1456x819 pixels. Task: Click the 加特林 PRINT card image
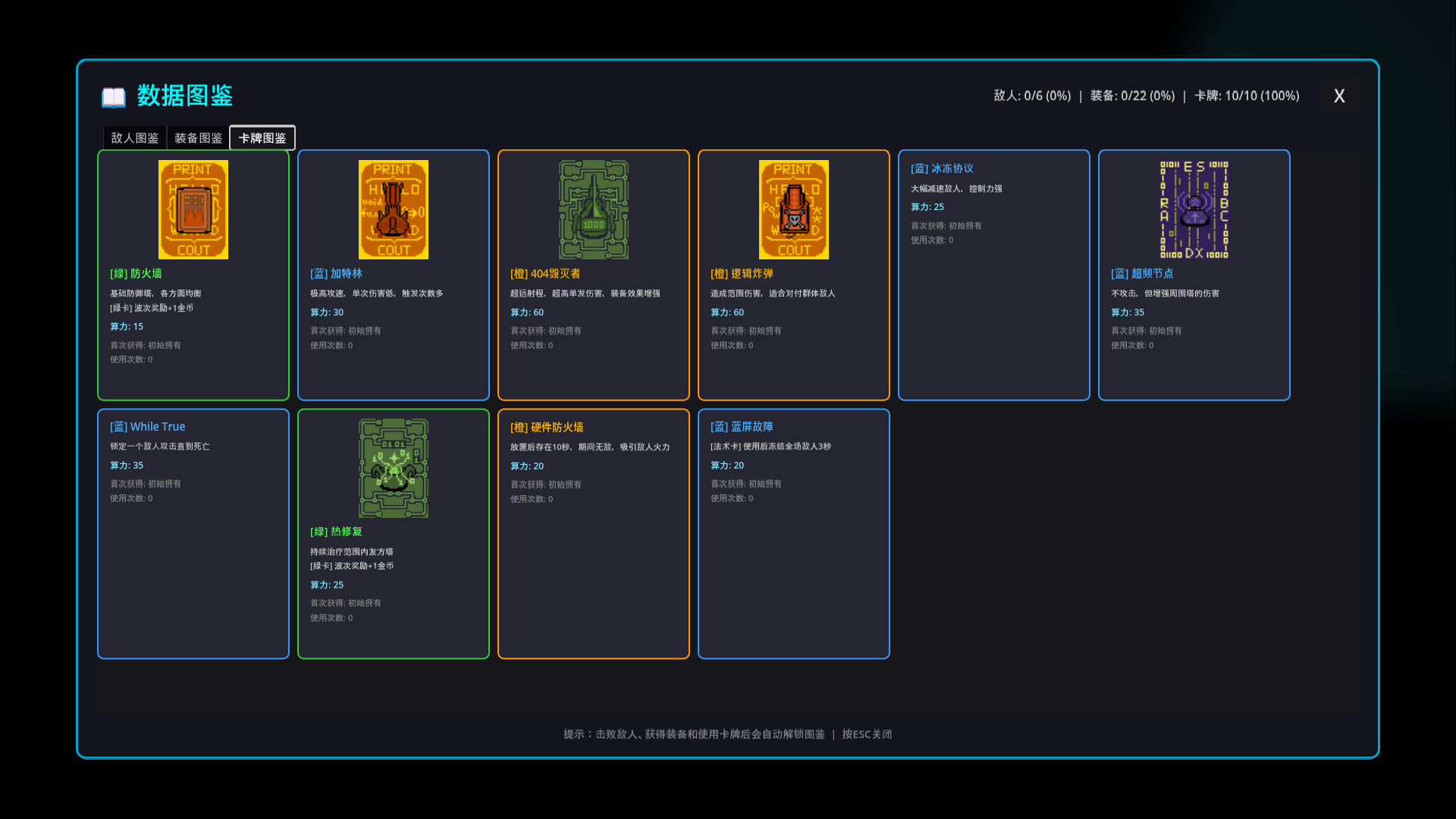coord(393,209)
